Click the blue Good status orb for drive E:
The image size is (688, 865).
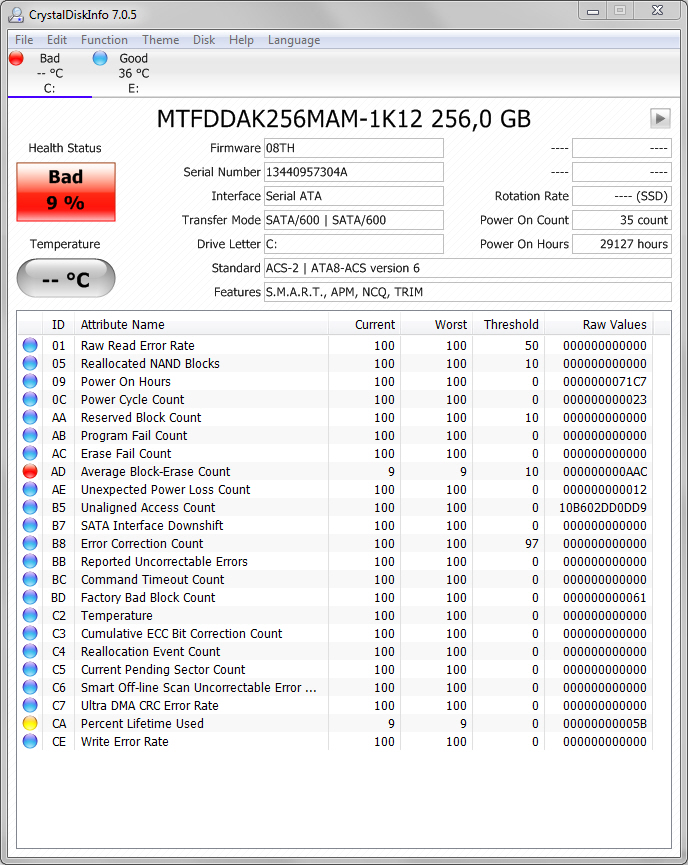[100, 58]
